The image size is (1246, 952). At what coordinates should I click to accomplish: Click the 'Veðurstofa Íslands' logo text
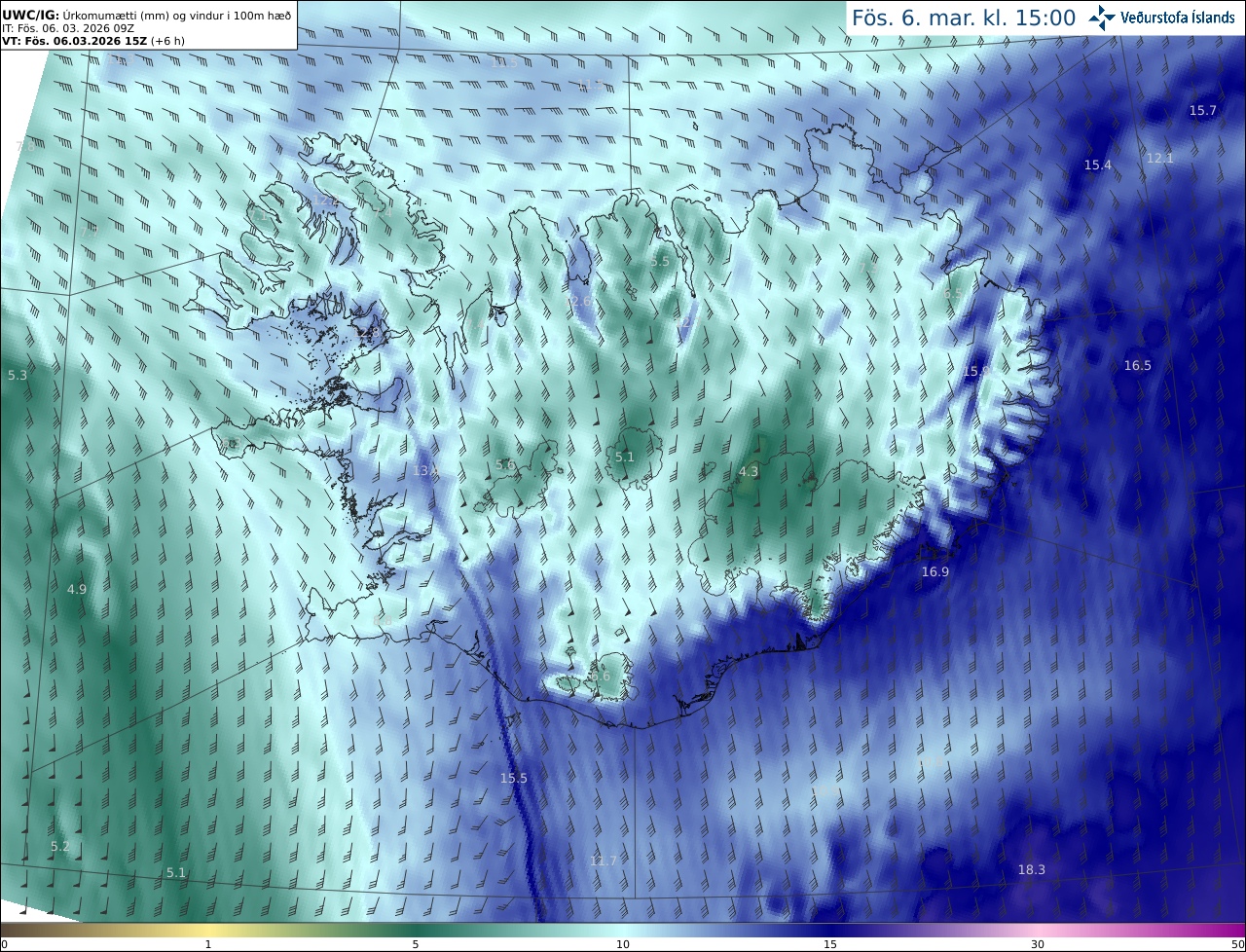pyautogui.click(x=1178, y=18)
